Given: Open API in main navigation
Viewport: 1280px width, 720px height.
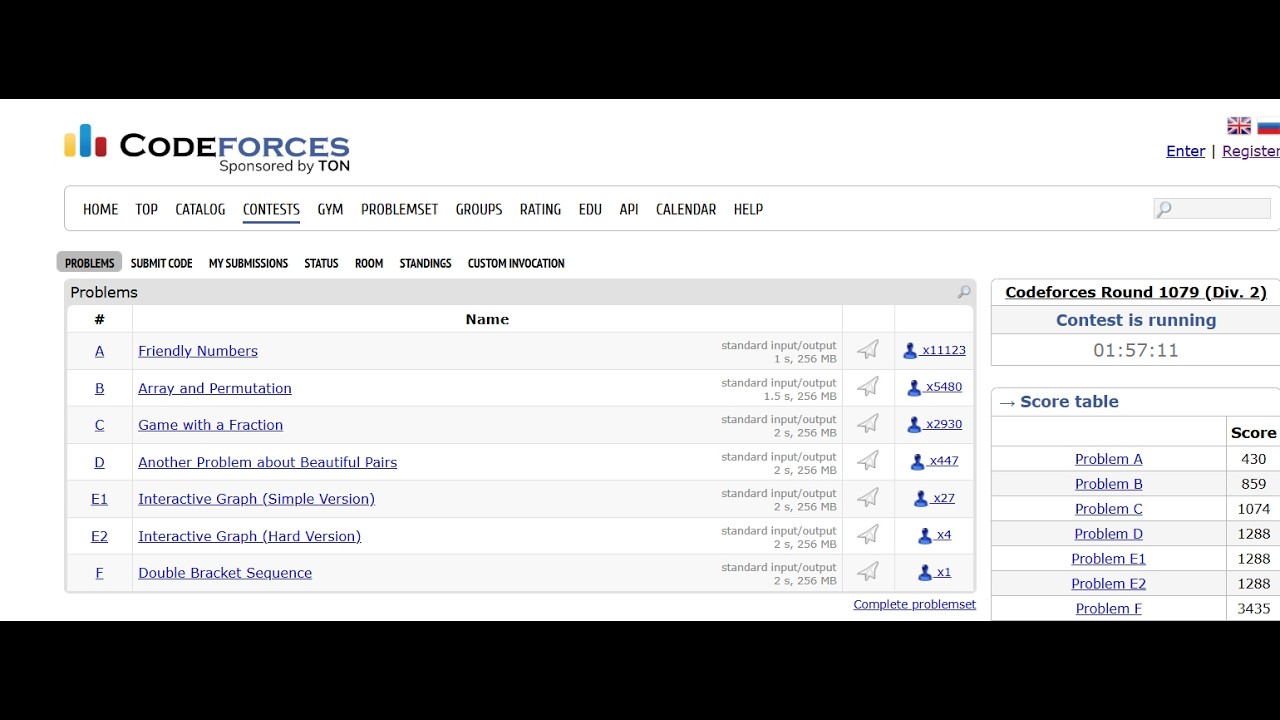Looking at the screenshot, I should click(x=629, y=209).
